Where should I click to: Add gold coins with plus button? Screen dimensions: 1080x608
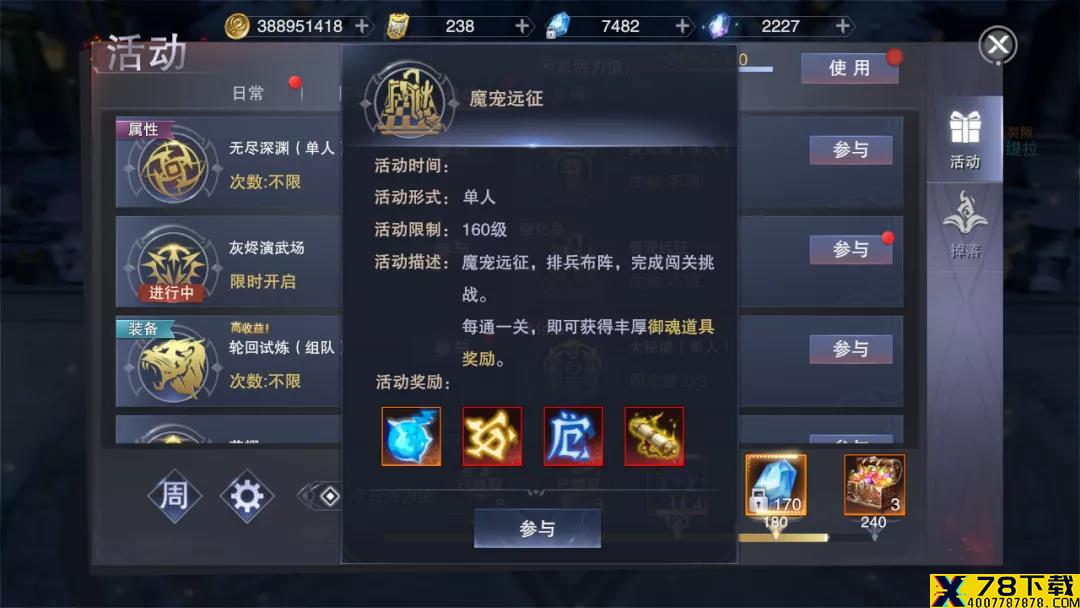click(x=362, y=26)
